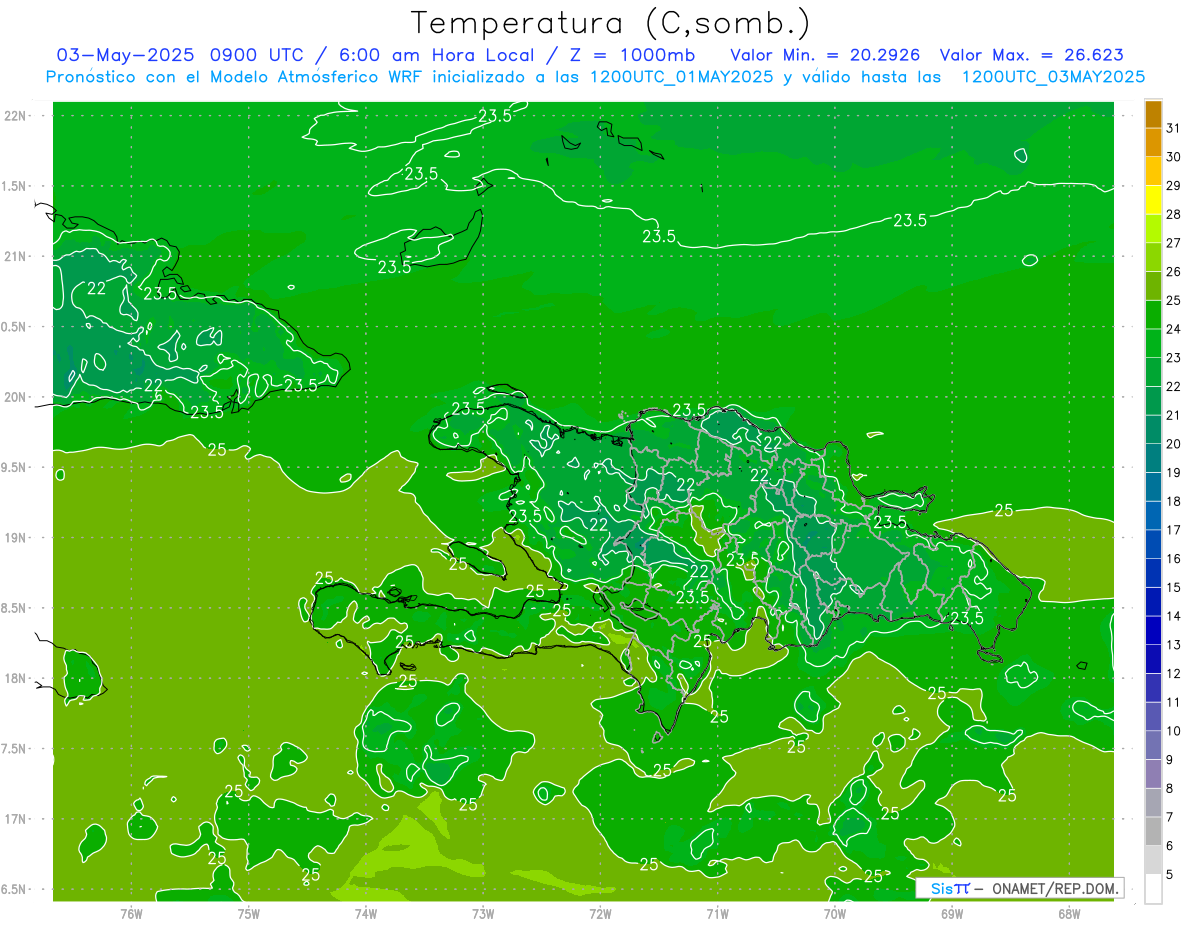This screenshot has height=927, width=1200.
Task: Click the light gray swatch between 5 and 6
Action: pyautogui.click(x=1153, y=860)
